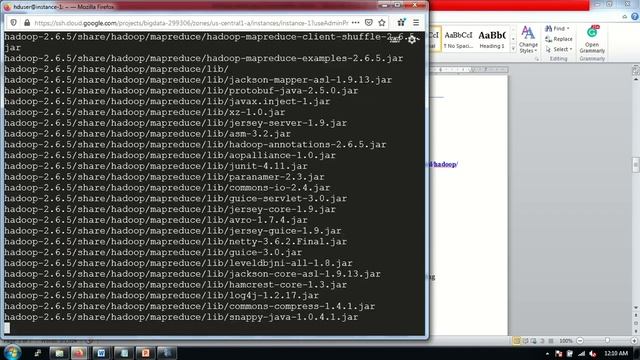This screenshot has height=360, width=640.
Task: Open the Windows Start button
Action: [x=12, y=352]
